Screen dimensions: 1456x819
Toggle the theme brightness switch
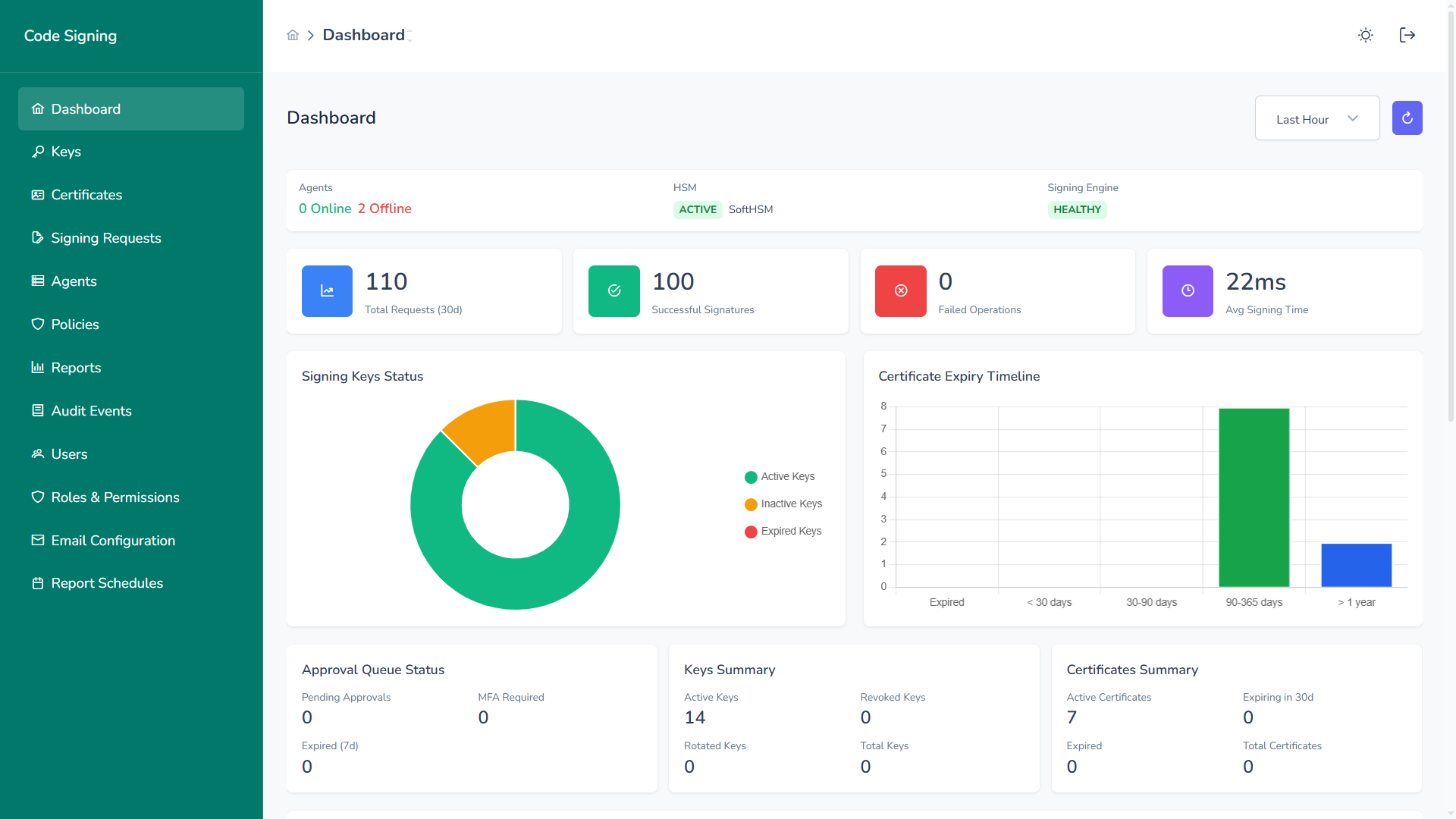1366,35
